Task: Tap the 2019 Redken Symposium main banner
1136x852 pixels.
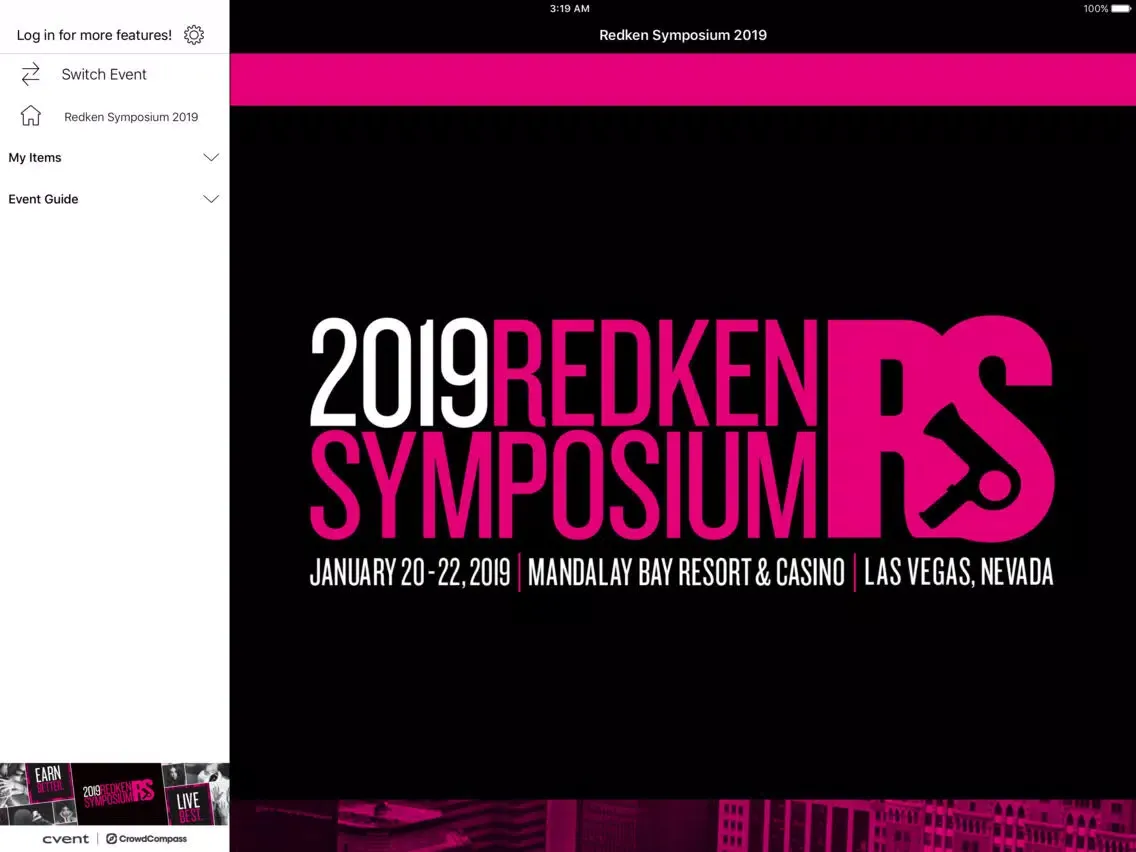Action: pos(682,453)
